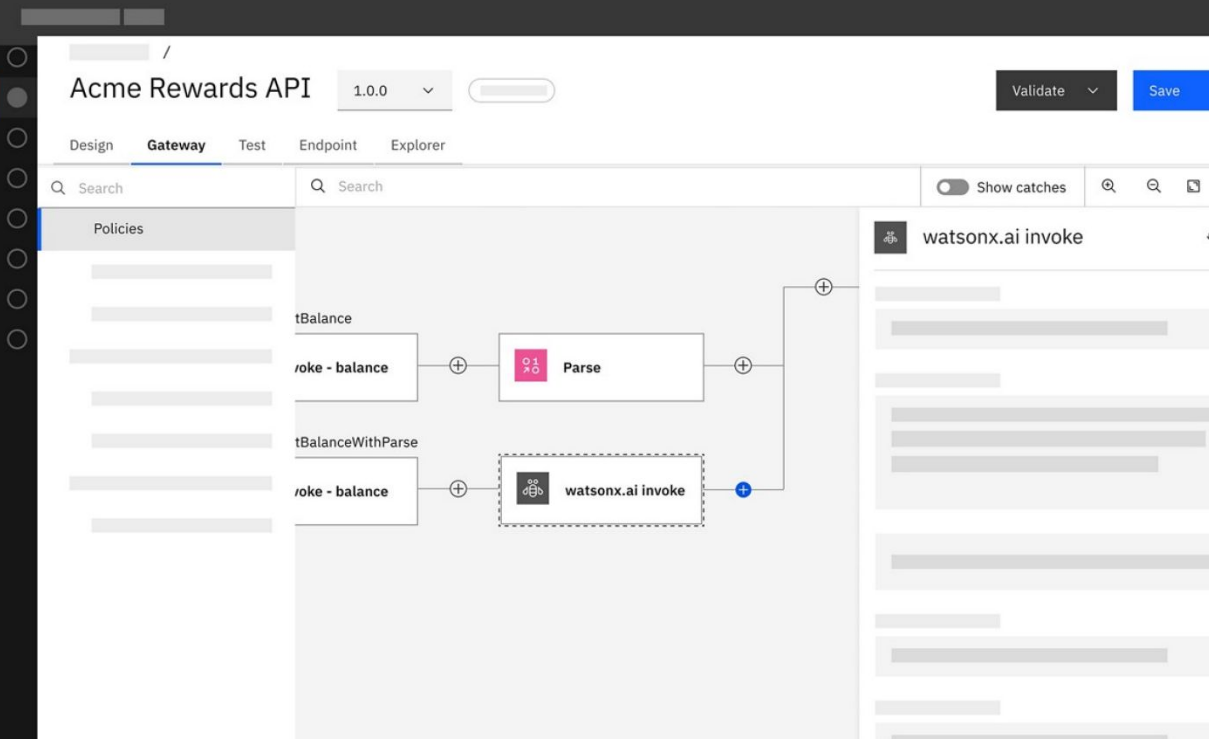Click the watsonx.ai invoke node icon
Image resolution: width=1209 pixels, height=743 pixels.
(533, 489)
